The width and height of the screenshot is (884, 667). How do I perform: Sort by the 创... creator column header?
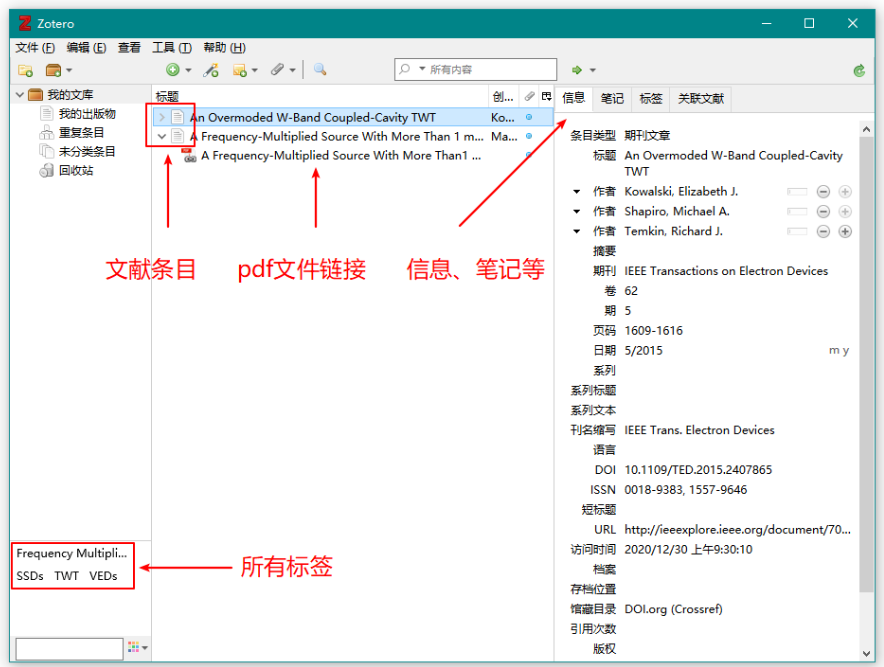503,96
